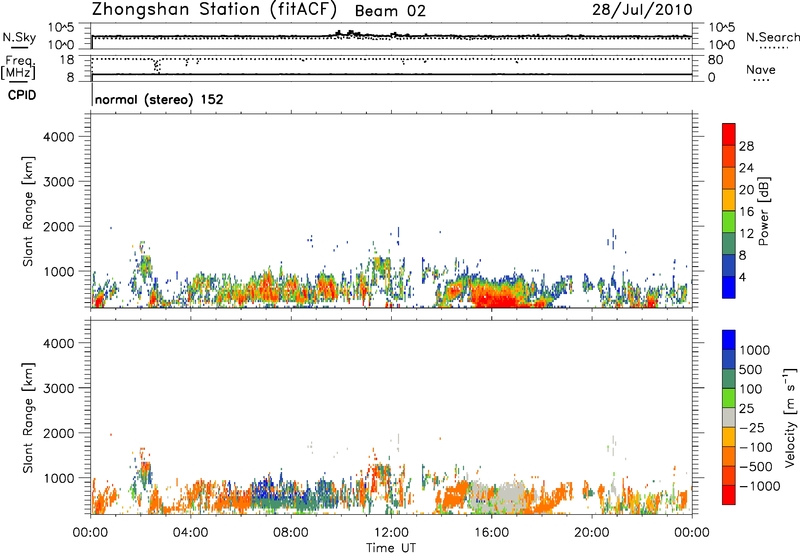Click the '-1000' velocity colorbar tick value
Screen dimensions: 800x554
click(x=760, y=486)
